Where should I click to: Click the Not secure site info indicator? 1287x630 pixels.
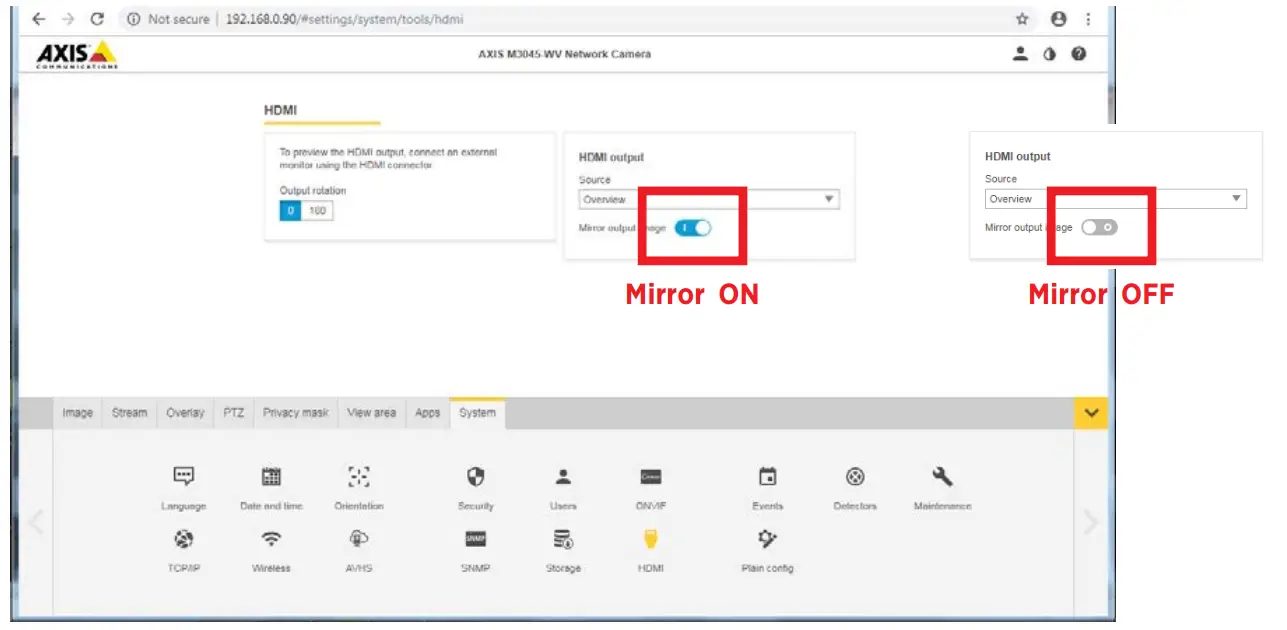tap(168, 19)
